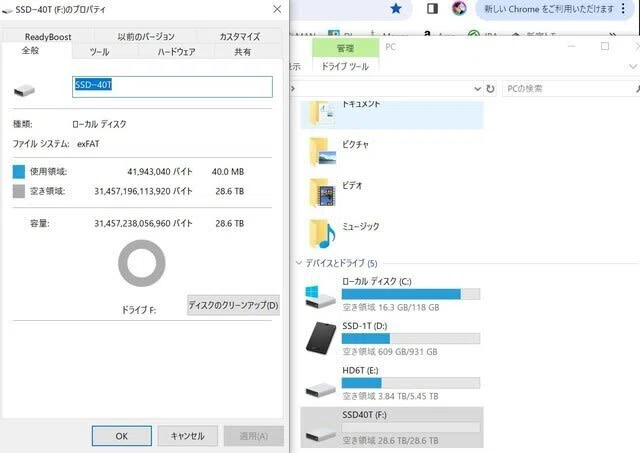
Task: Click the SSD-1T (D:) usage bar
Action: pos(411,338)
